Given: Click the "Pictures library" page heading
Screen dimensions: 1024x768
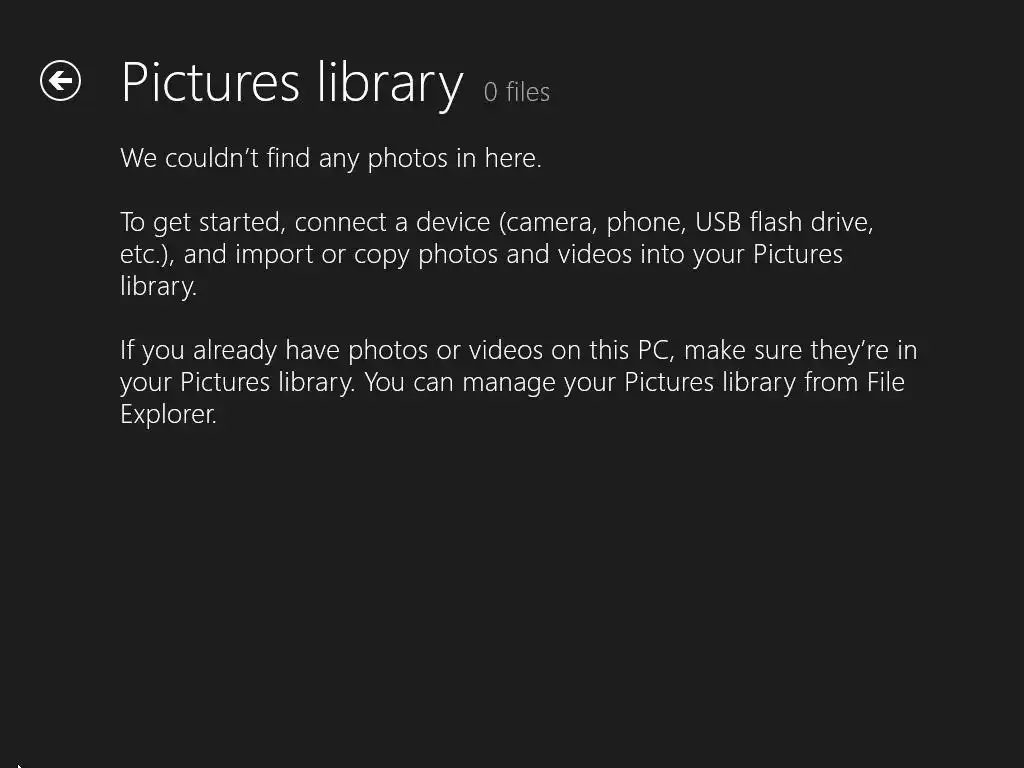Looking at the screenshot, I should tap(291, 82).
